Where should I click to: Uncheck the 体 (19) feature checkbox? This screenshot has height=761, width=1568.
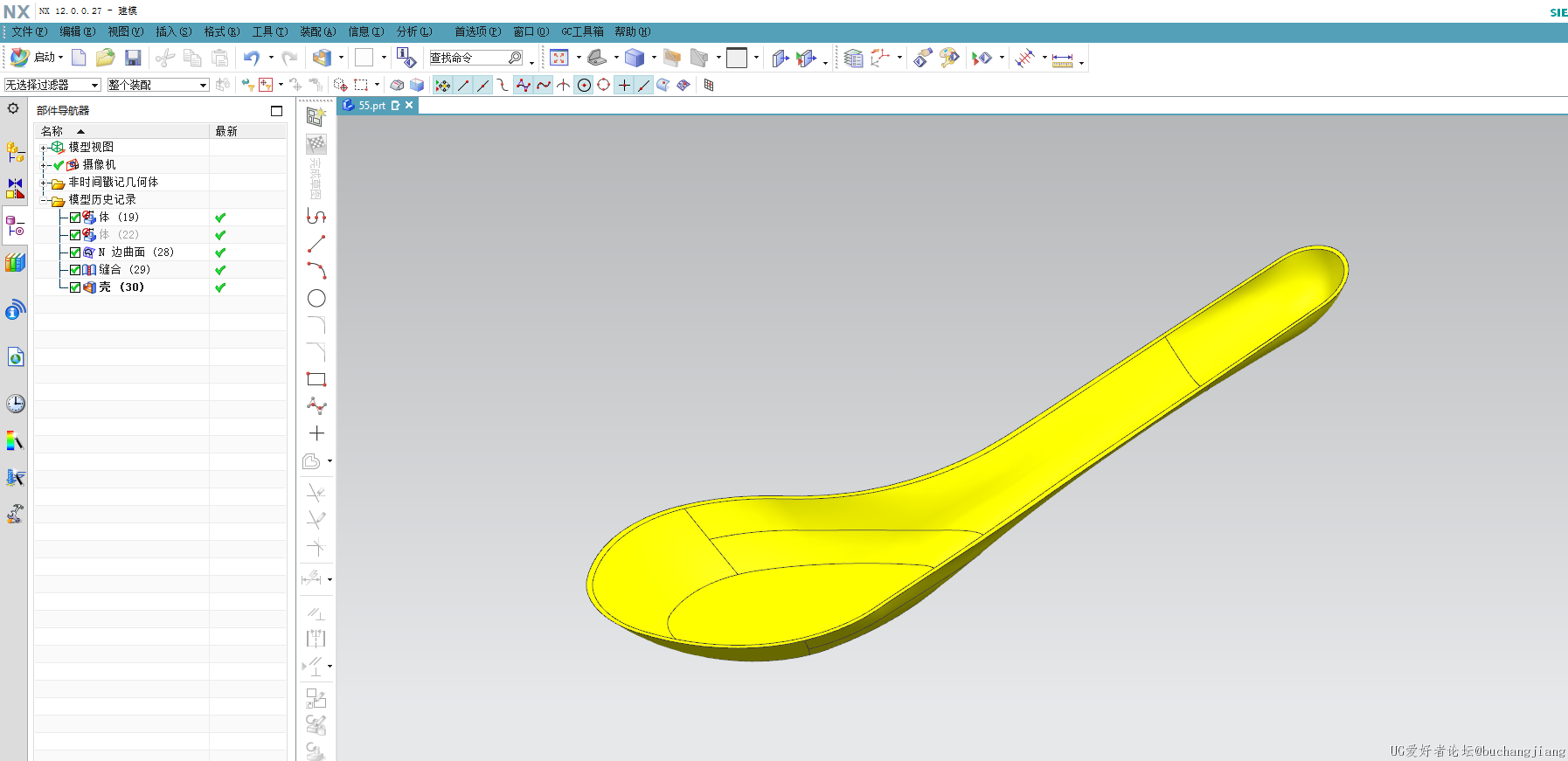click(75, 218)
